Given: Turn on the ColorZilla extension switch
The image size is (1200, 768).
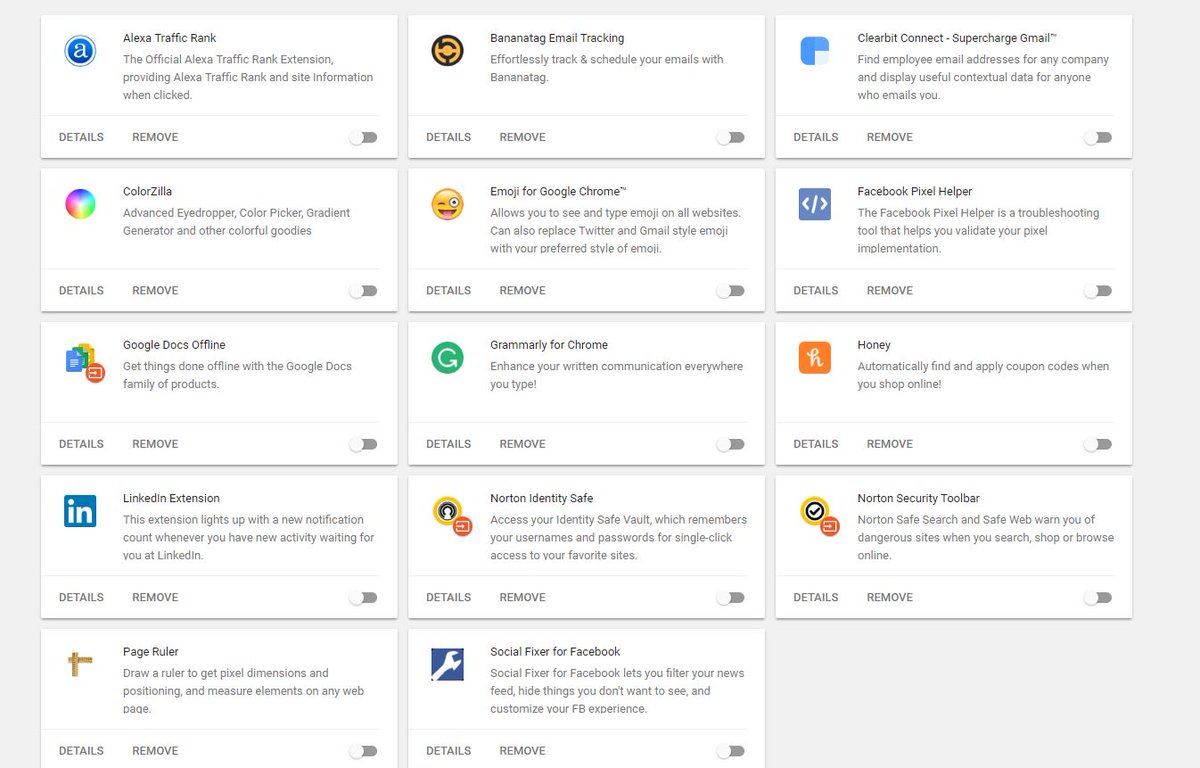Looking at the screenshot, I should [363, 291].
